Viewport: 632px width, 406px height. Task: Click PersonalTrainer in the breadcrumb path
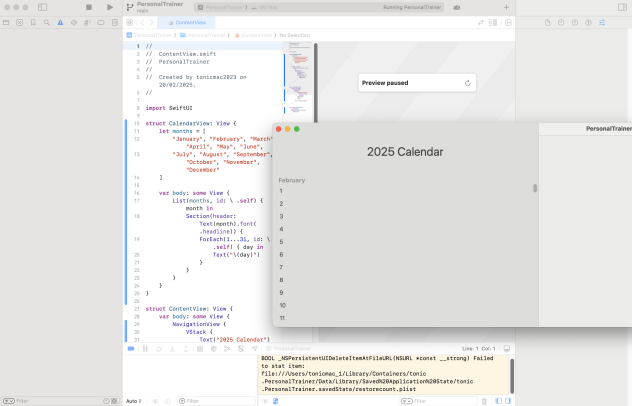click(x=150, y=34)
